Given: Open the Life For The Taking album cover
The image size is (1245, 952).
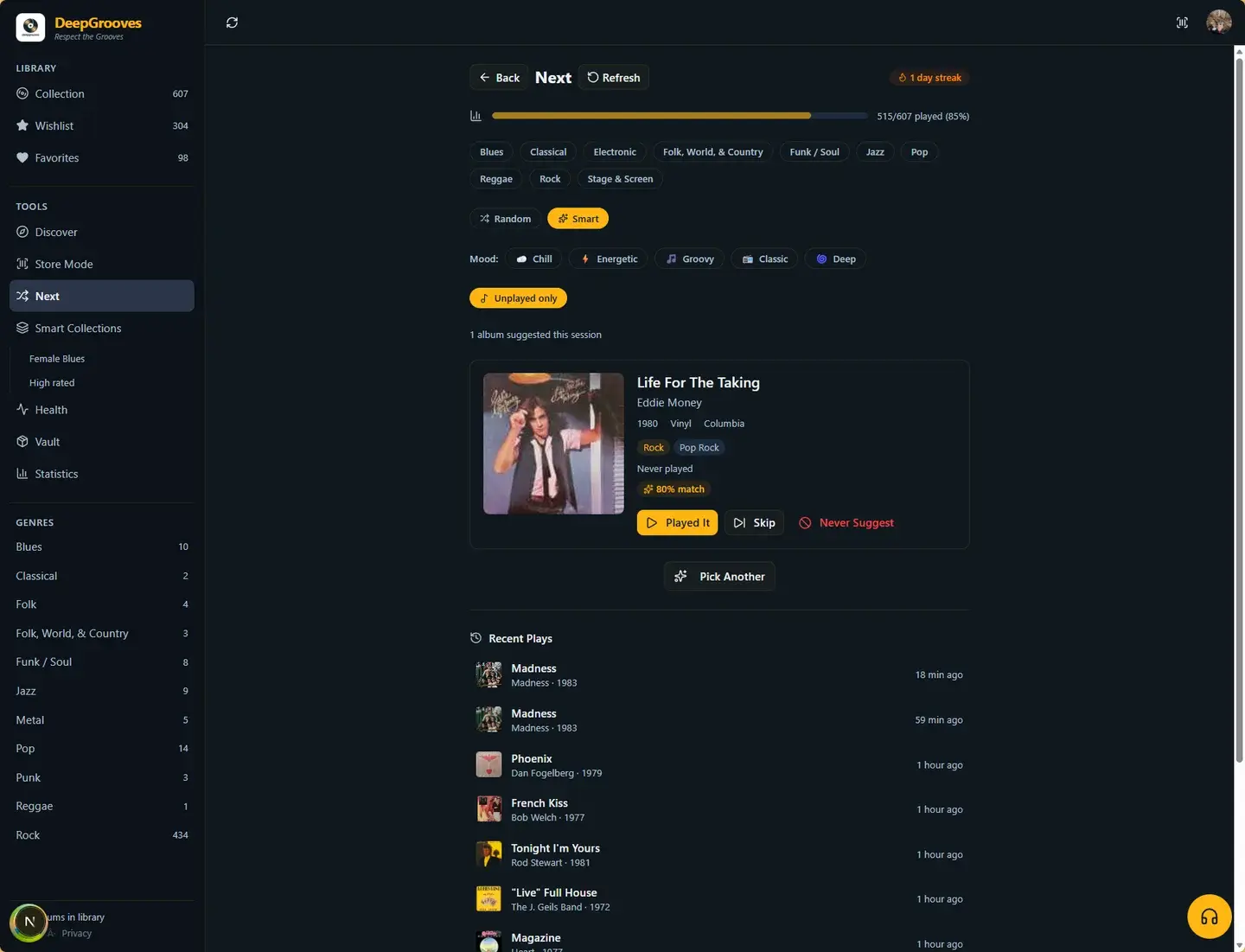Looking at the screenshot, I should click(x=553, y=444).
